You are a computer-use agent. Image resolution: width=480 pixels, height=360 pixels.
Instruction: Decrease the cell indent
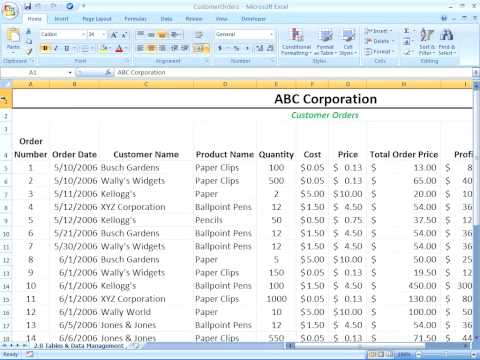coord(174,48)
